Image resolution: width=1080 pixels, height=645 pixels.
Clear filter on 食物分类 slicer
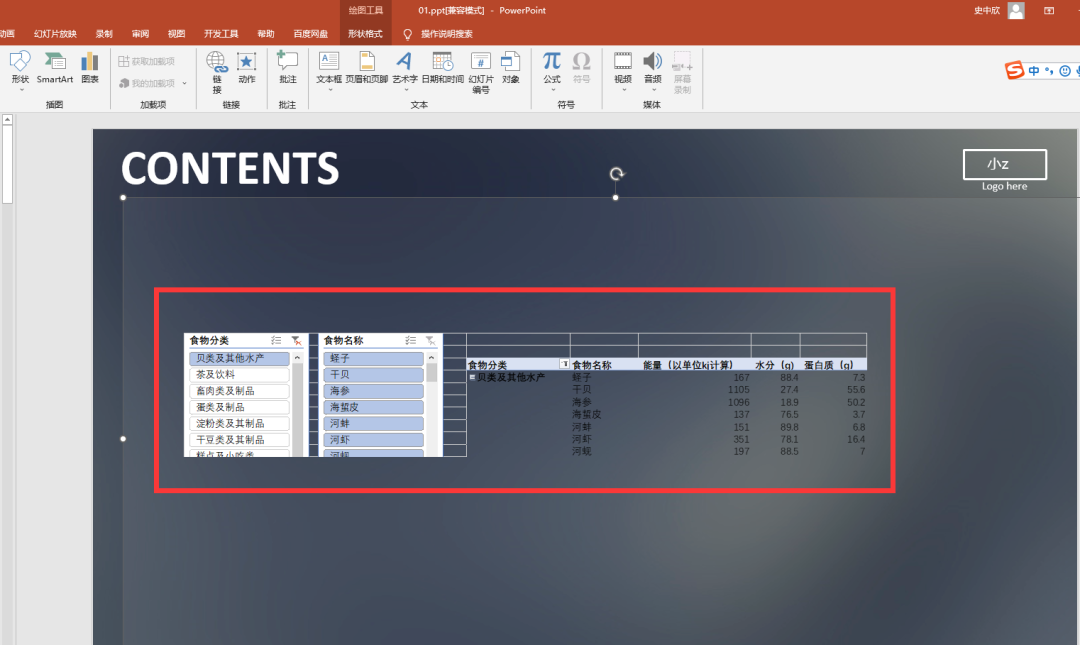click(x=296, y=341)
